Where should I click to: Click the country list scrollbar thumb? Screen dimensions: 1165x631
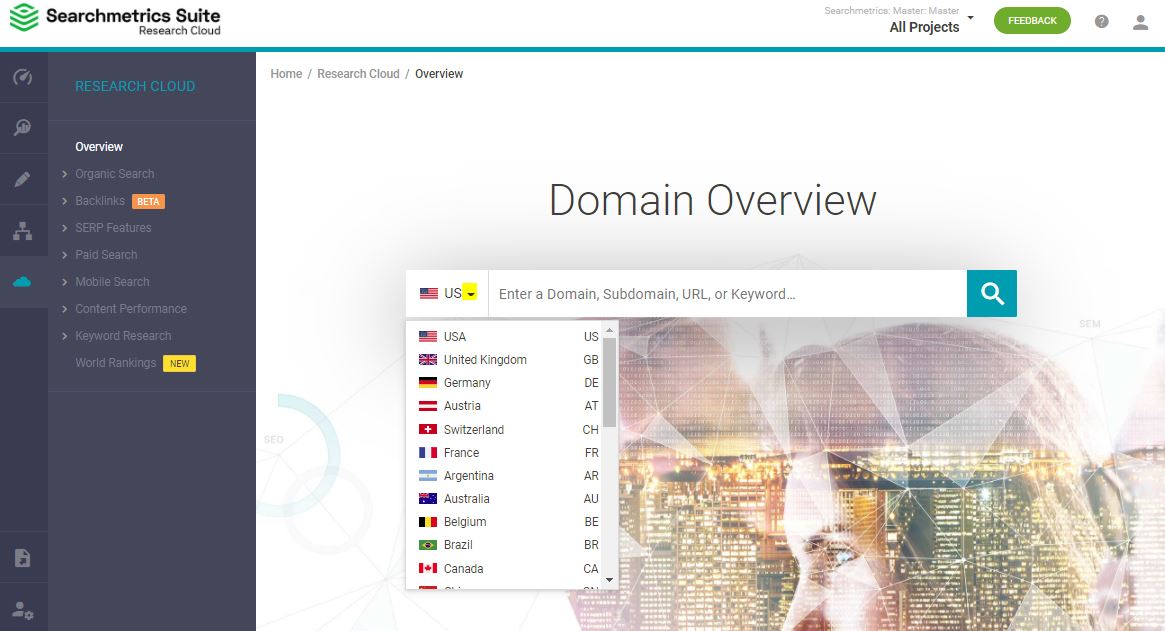pyautogui.click(x=609, y=382)
